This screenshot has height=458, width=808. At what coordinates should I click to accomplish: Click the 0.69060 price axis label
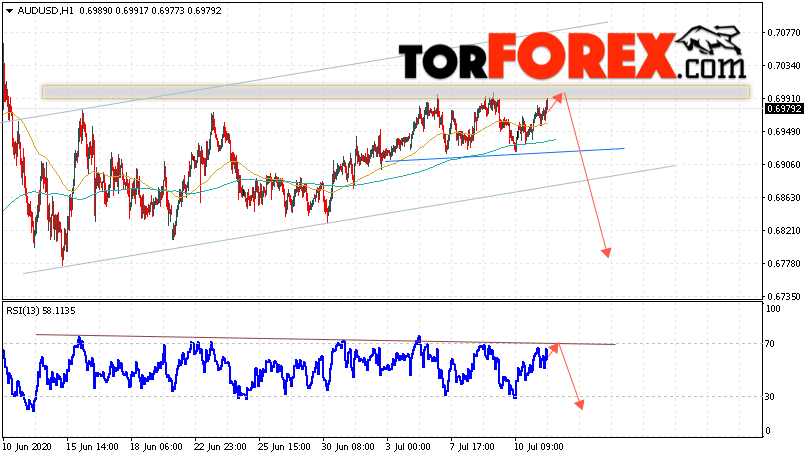[x=784, y=164]
